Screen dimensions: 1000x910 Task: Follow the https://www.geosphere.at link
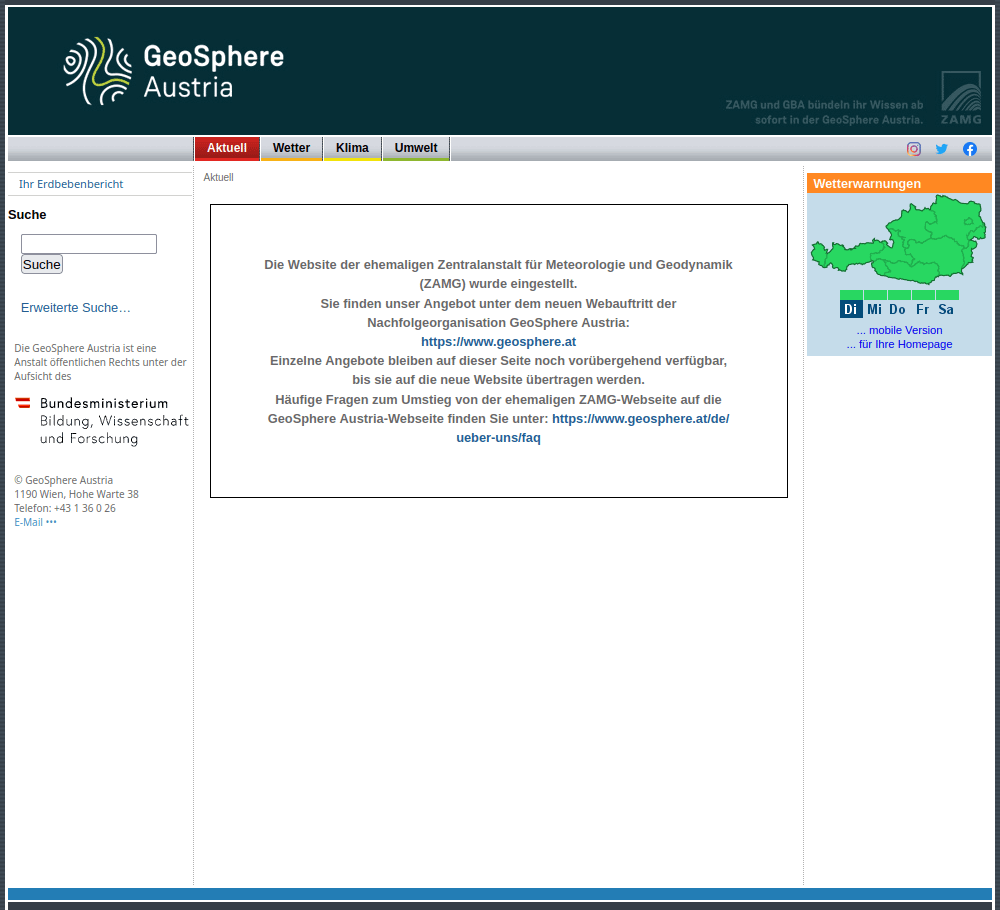[498, 342]
